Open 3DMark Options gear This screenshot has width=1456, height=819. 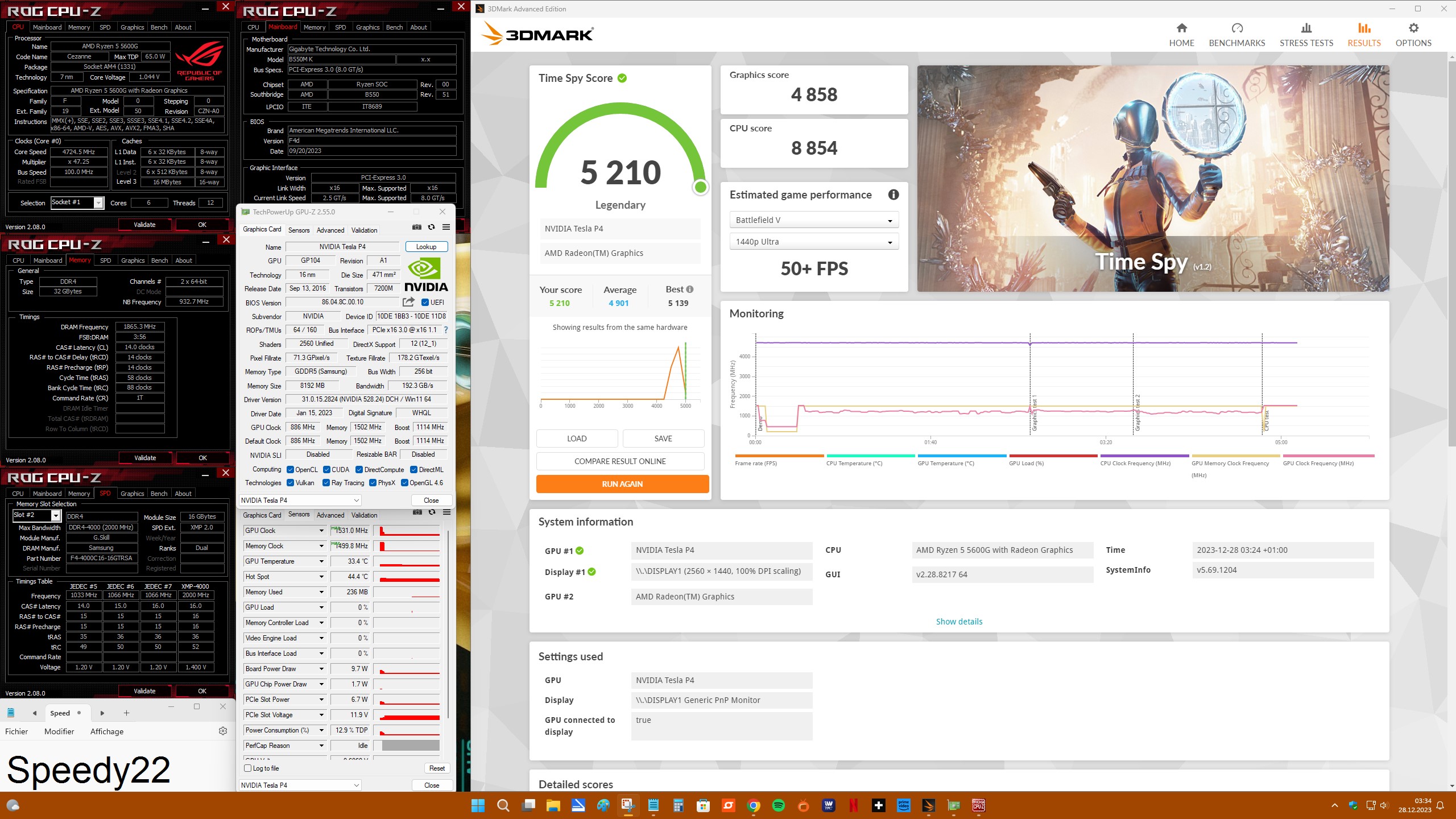(x=1413, y=35)
